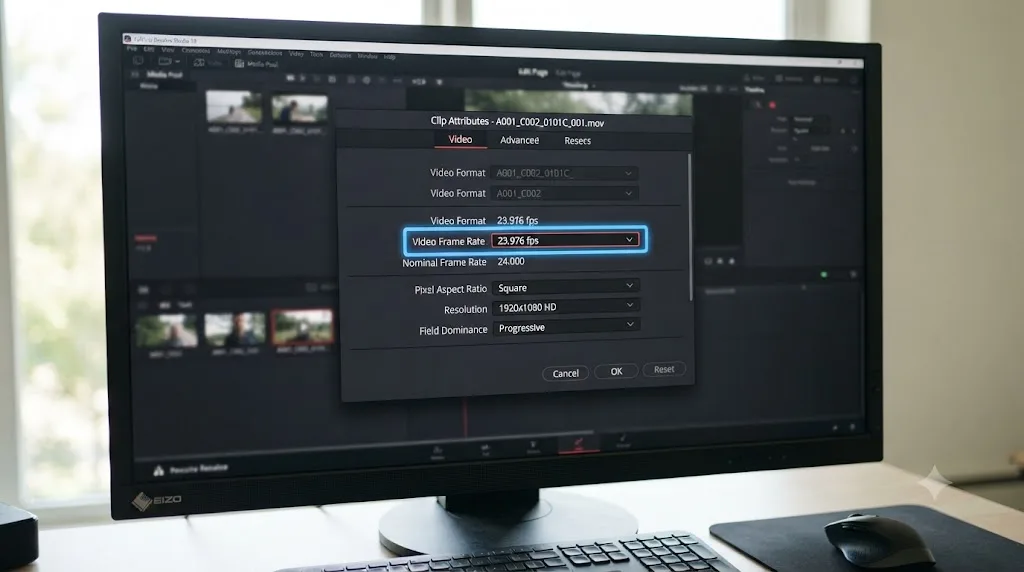
Task: Select the first clip thumbnail in the upper media pool
Action: click(x=234, y=107)
